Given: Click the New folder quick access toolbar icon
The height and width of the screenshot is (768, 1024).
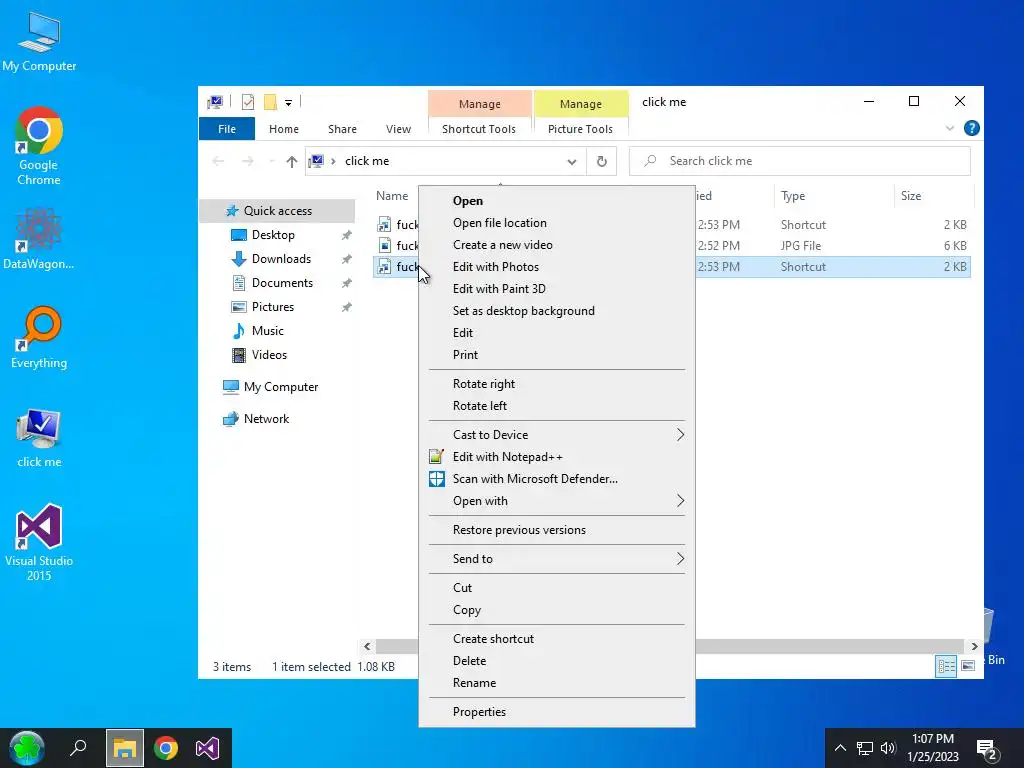Looking at the screenshot, I should click(x=270, y=102).
